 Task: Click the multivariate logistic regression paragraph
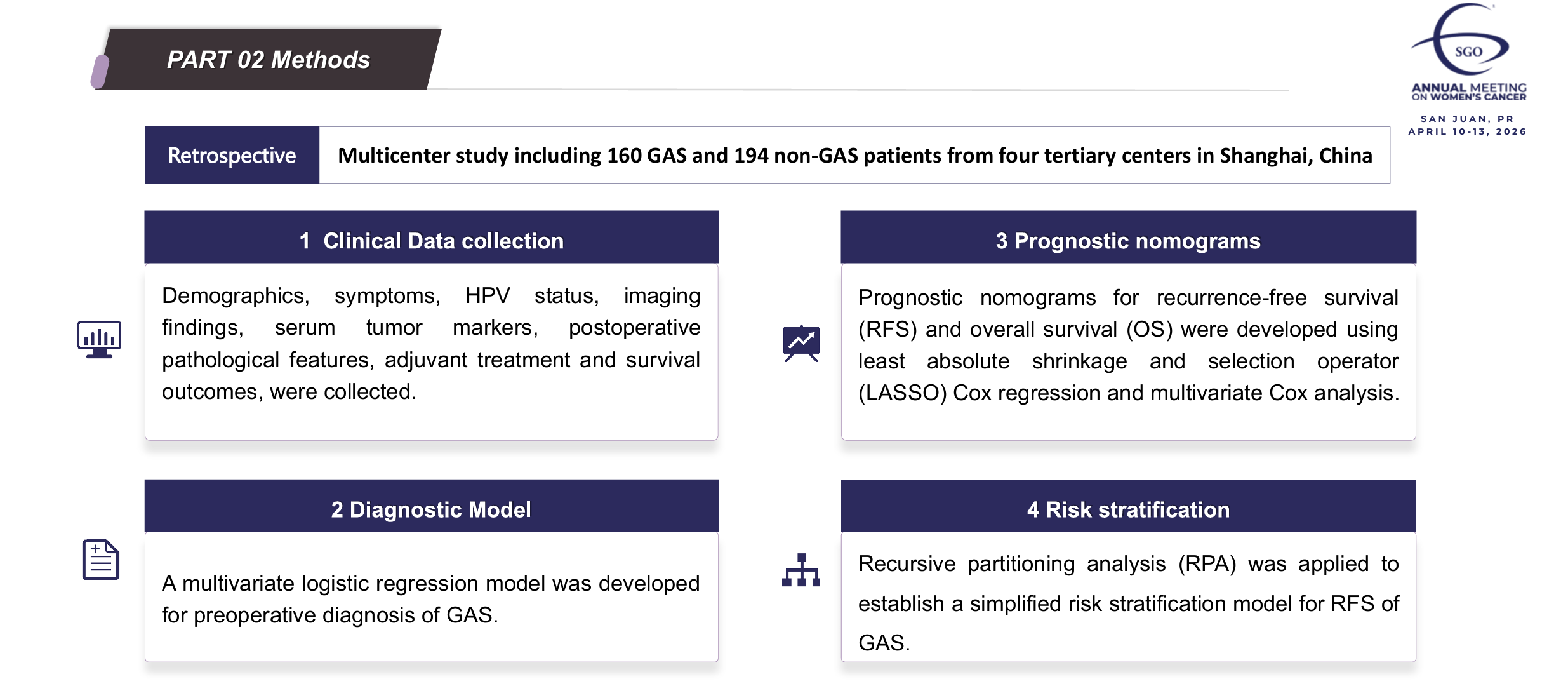tap(431, 599)
